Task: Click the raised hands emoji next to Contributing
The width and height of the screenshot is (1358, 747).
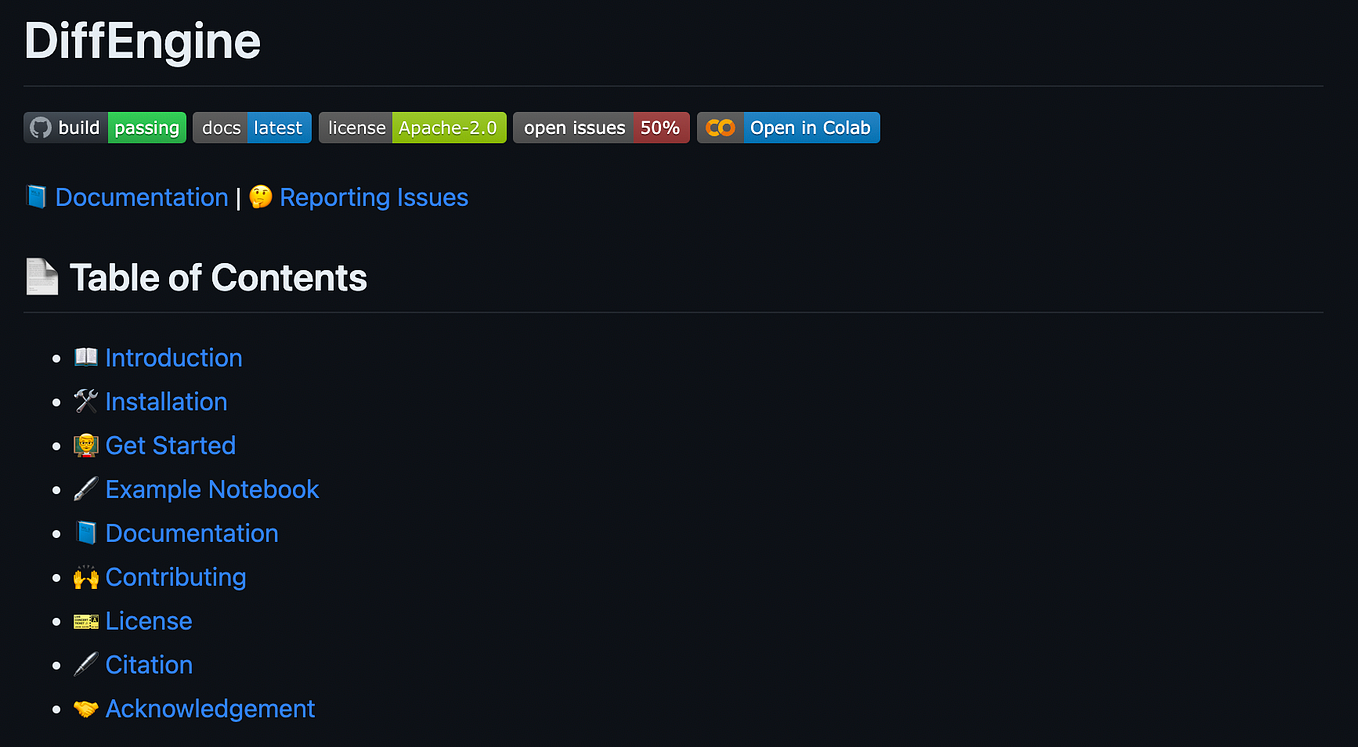Action: coord(85,577)
